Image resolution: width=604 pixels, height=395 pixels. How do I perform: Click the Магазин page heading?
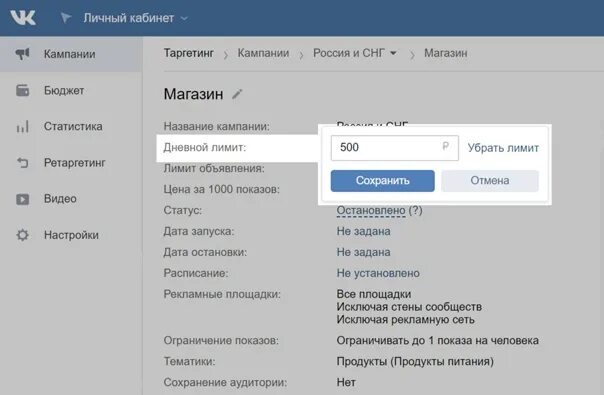click(x=193, y=94)
